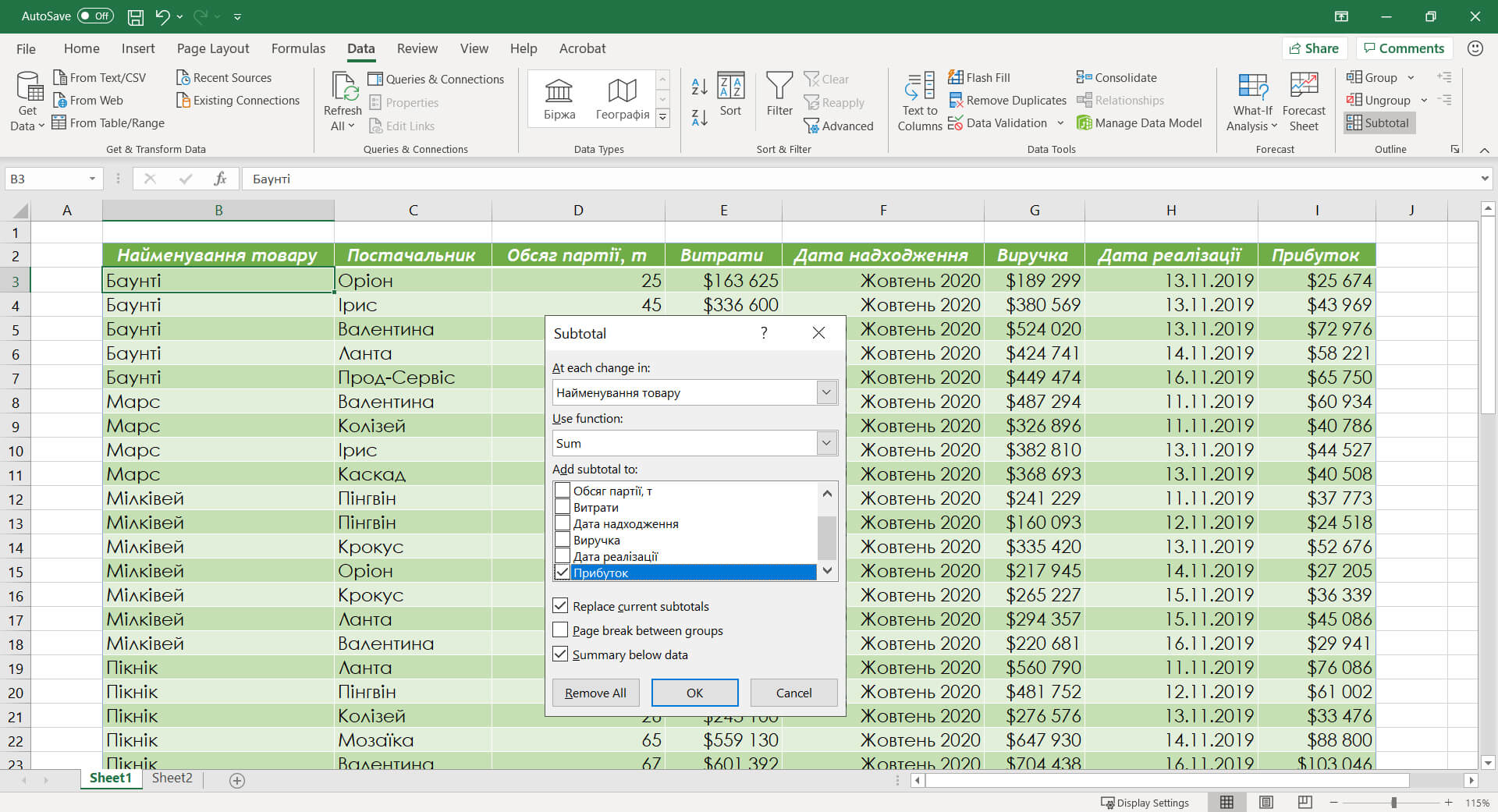Expand the What-If Analysis menu
Screen dimensions: 1498x812
[x=1252, y=101]
